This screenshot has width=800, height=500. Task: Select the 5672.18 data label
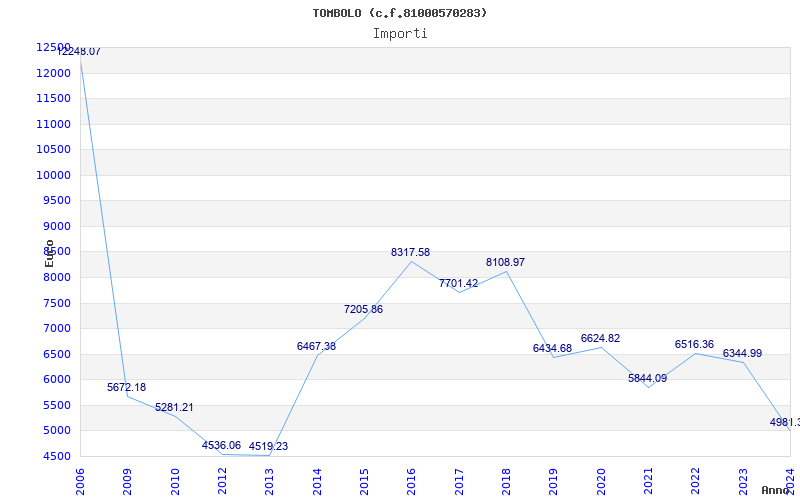tap(127, 387)
